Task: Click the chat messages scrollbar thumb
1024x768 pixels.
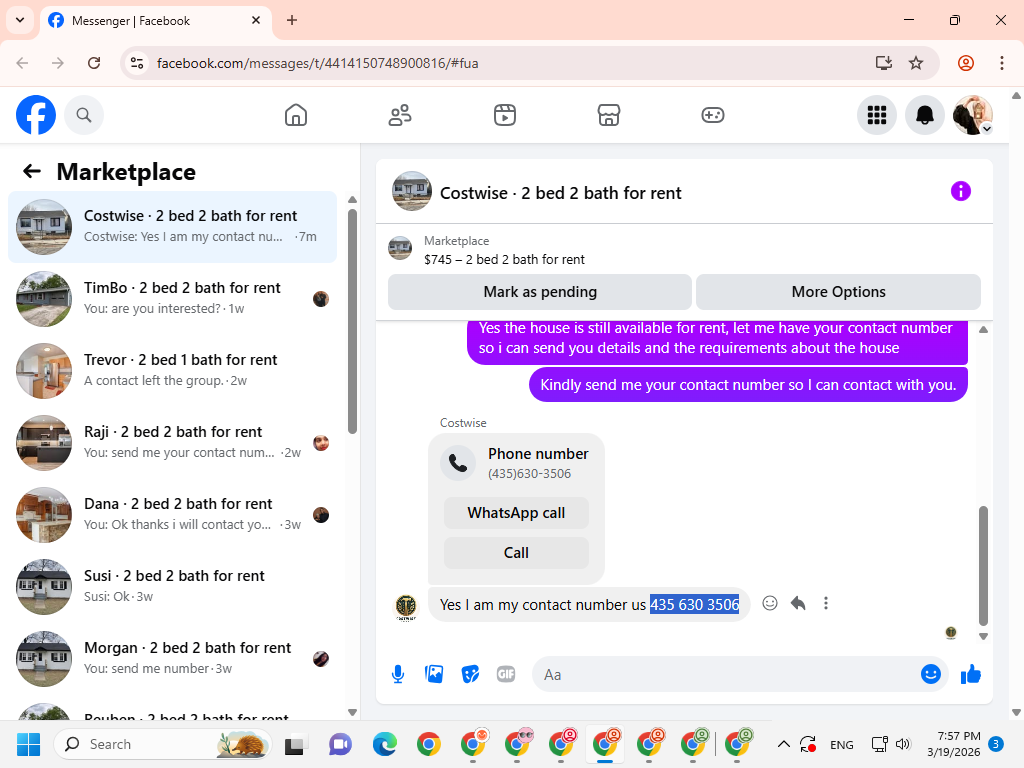Action: [983, 566]
